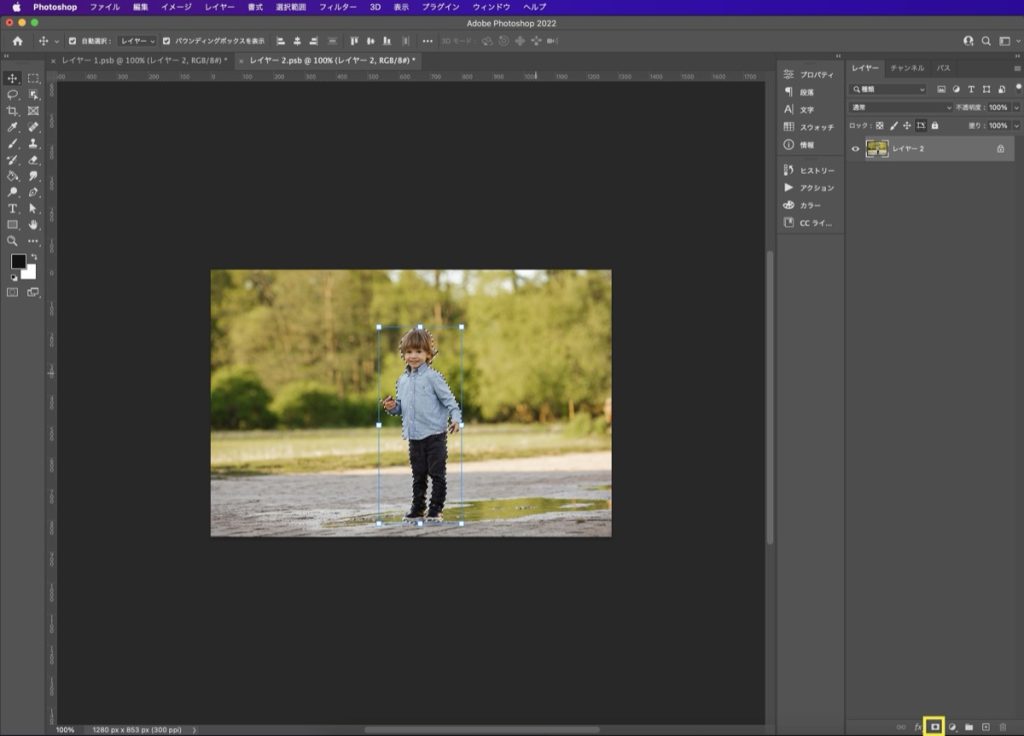Select the Path Selection tool
The image size is (1024, 736).
click(x=33, y=208)
